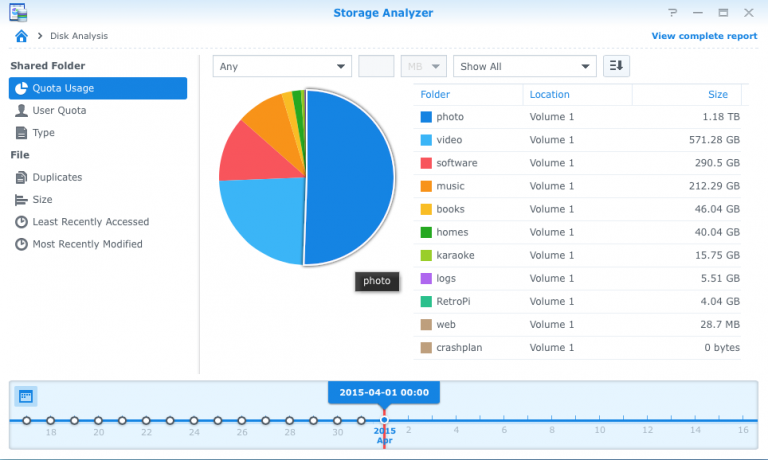Open the Duplicates file report

[57, 177]
